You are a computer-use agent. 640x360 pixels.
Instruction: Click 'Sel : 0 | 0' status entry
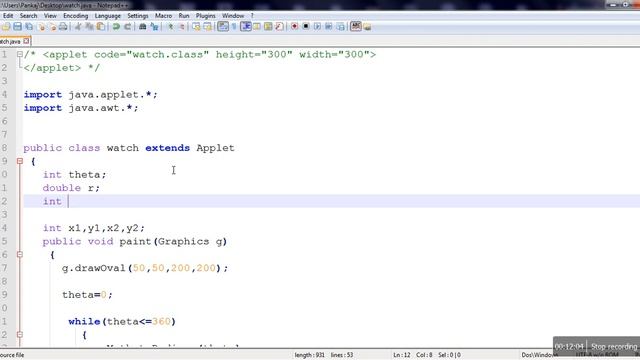pyautogui.click(x=449, y=355)
